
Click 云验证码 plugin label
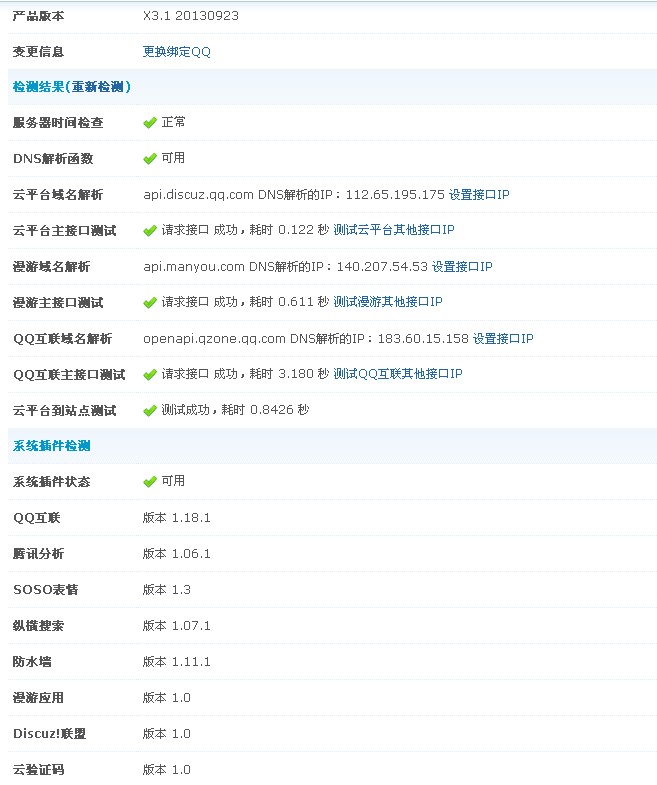(x=39, y=770)
